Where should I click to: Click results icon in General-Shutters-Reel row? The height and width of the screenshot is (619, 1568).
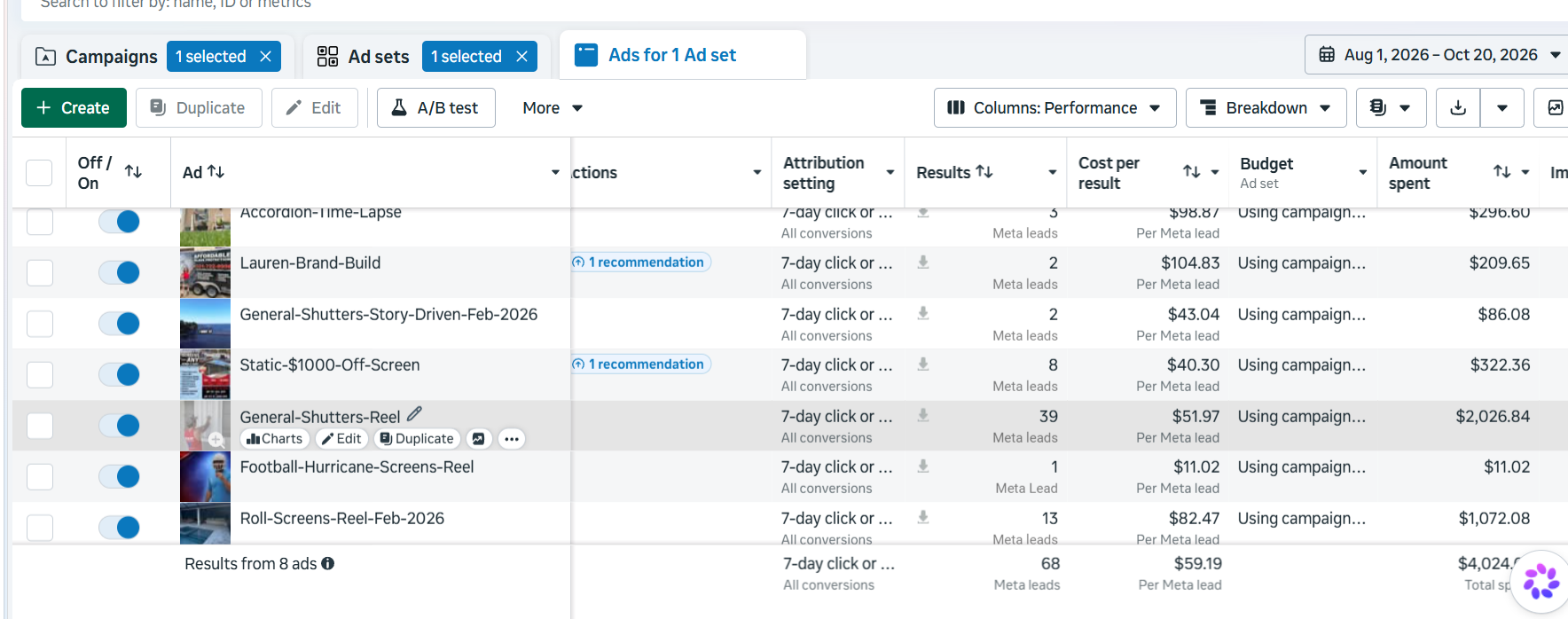(x=923, y=415)
